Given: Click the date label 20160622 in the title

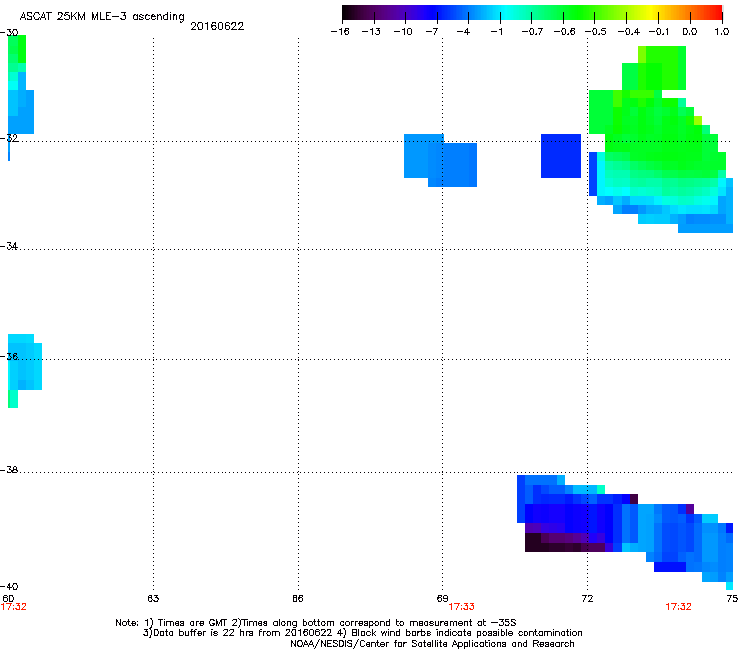Looking at the screenshot, I should [x=217, y=26].
